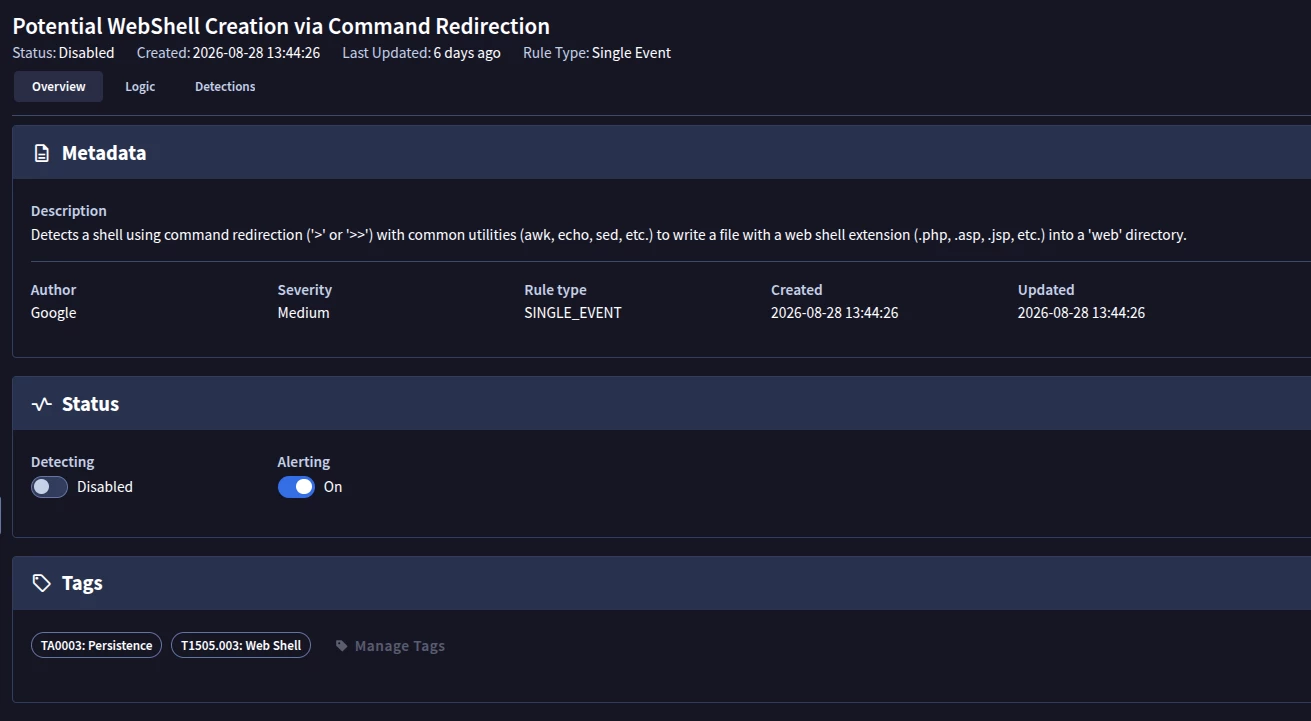Collapse the Tags section header

pyautogui.click(x=661, y=583)
